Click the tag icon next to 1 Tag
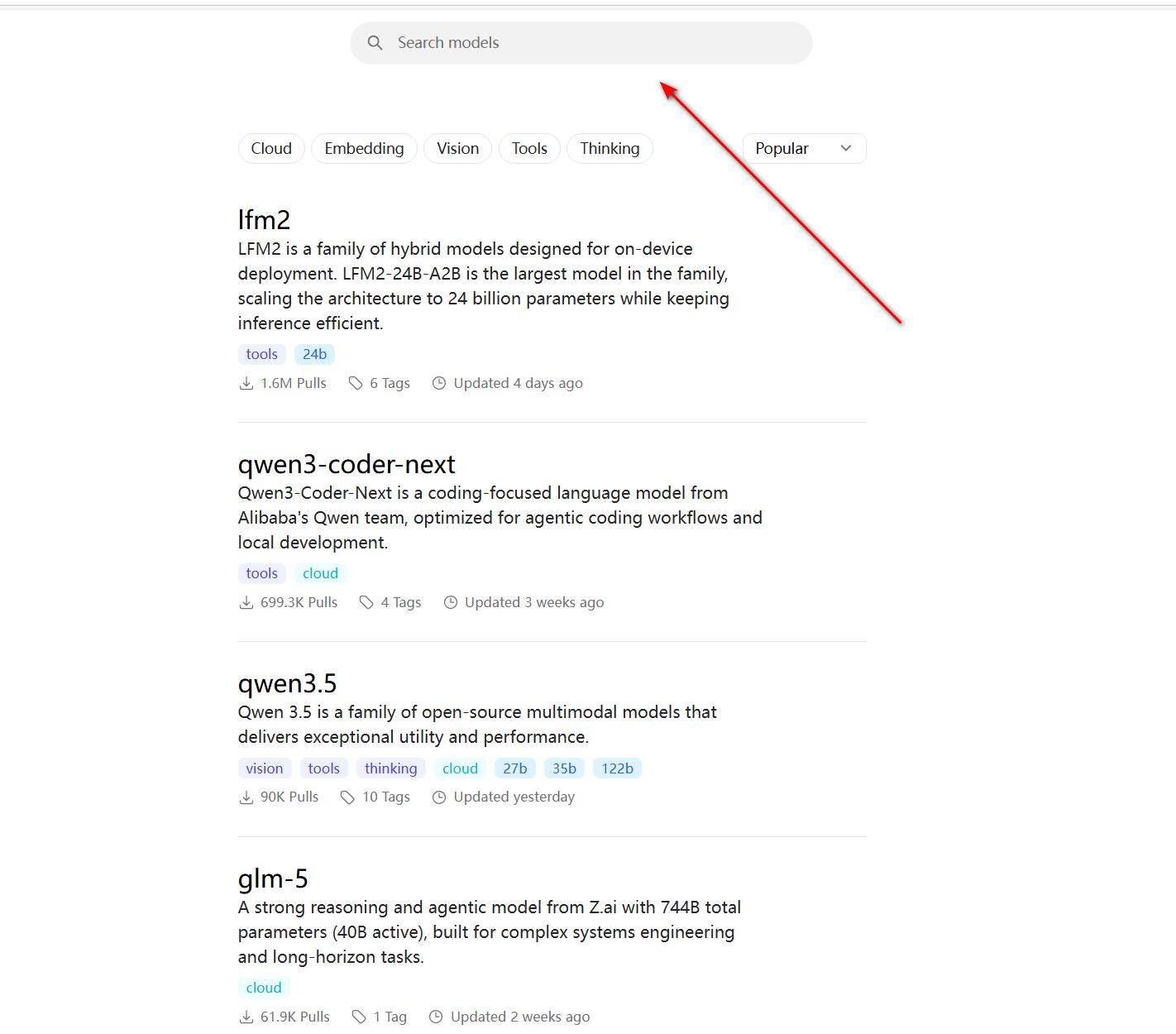Image resolution: width=1176 pixels, height=1034 pixels. coord(359,1017)
